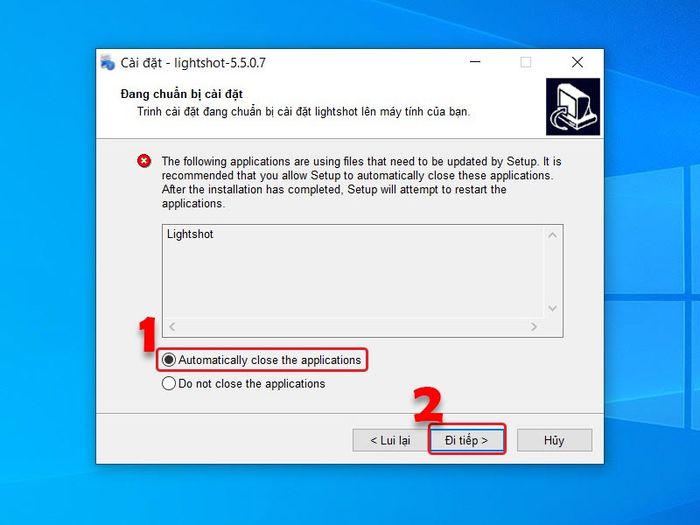Screen dimensions: 700x525
Task: Click the red error icon beside the message
Action: (144, 161)
